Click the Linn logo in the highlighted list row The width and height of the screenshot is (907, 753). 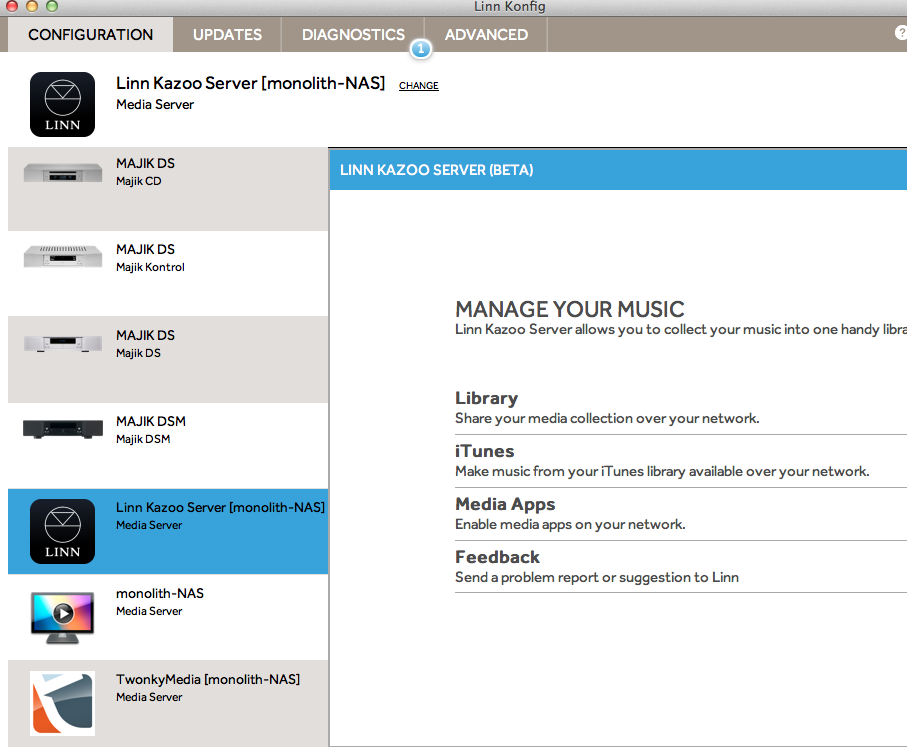[62, 531]
